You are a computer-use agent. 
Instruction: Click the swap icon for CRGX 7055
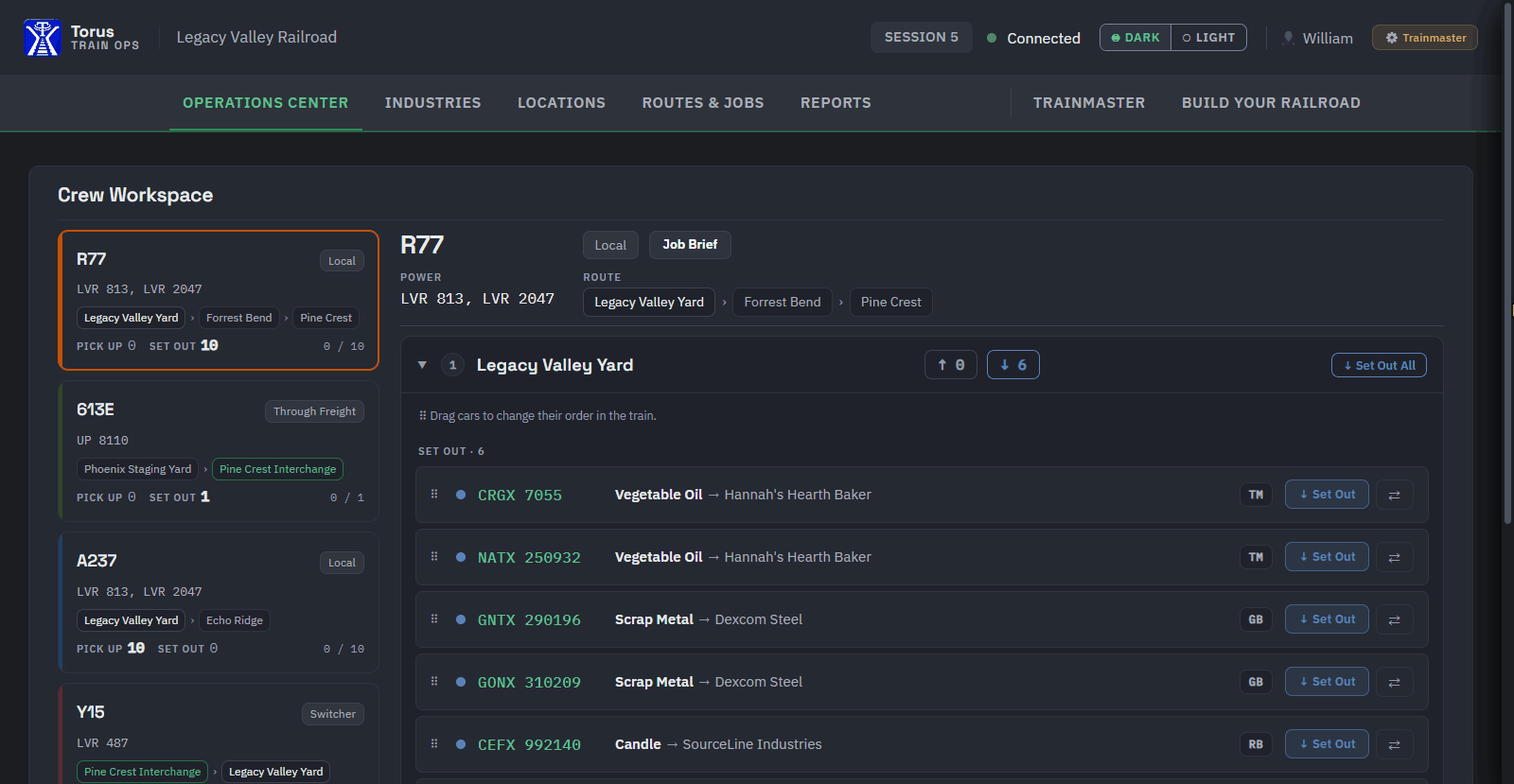1394,495
